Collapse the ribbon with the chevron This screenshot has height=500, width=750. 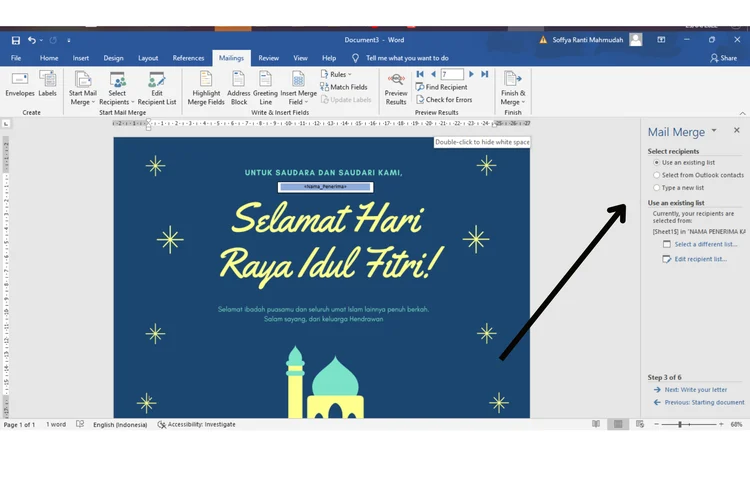coord(742,113)
